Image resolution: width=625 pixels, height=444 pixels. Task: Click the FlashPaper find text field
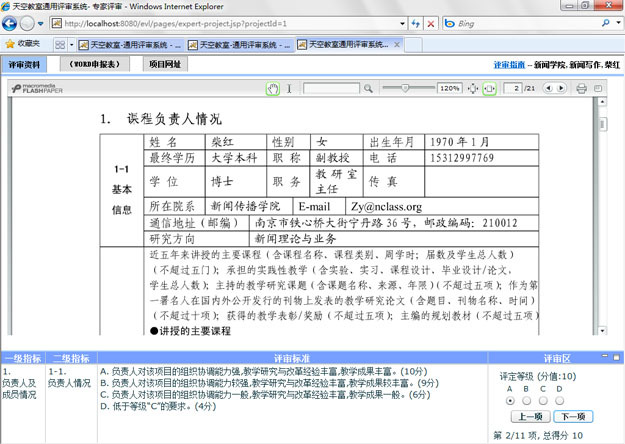click(331, 88)
